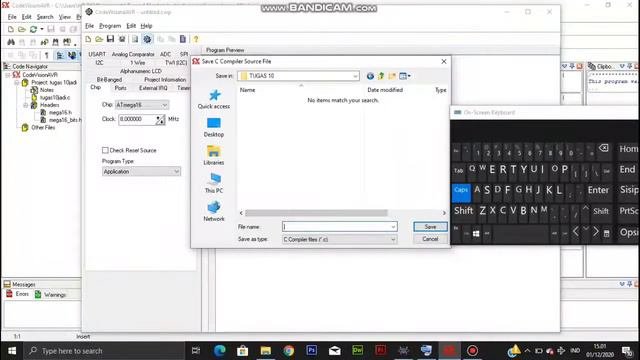Click scroll right arrow in file list

click(444, 213)
